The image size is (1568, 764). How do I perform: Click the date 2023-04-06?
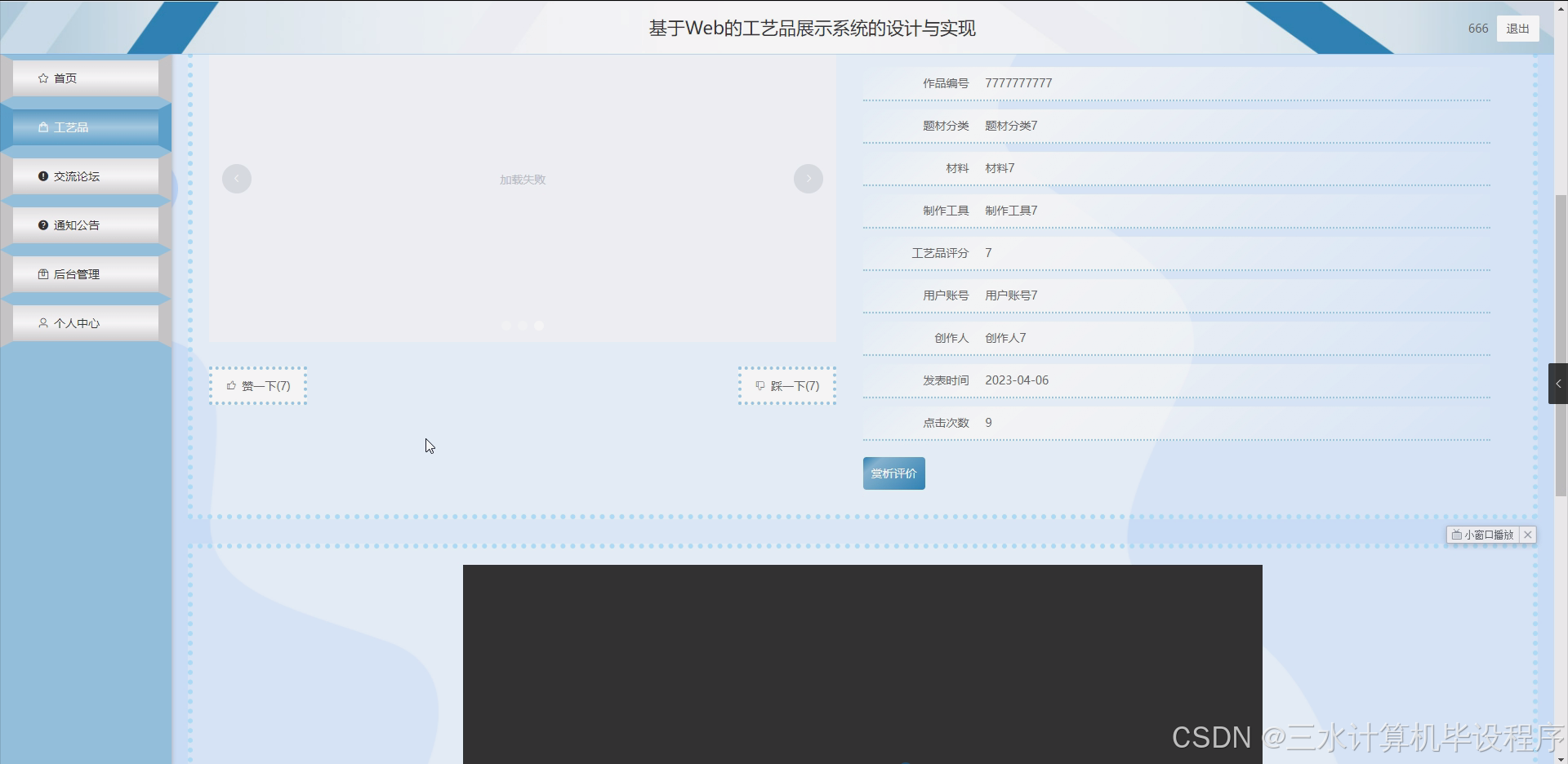1017,380
